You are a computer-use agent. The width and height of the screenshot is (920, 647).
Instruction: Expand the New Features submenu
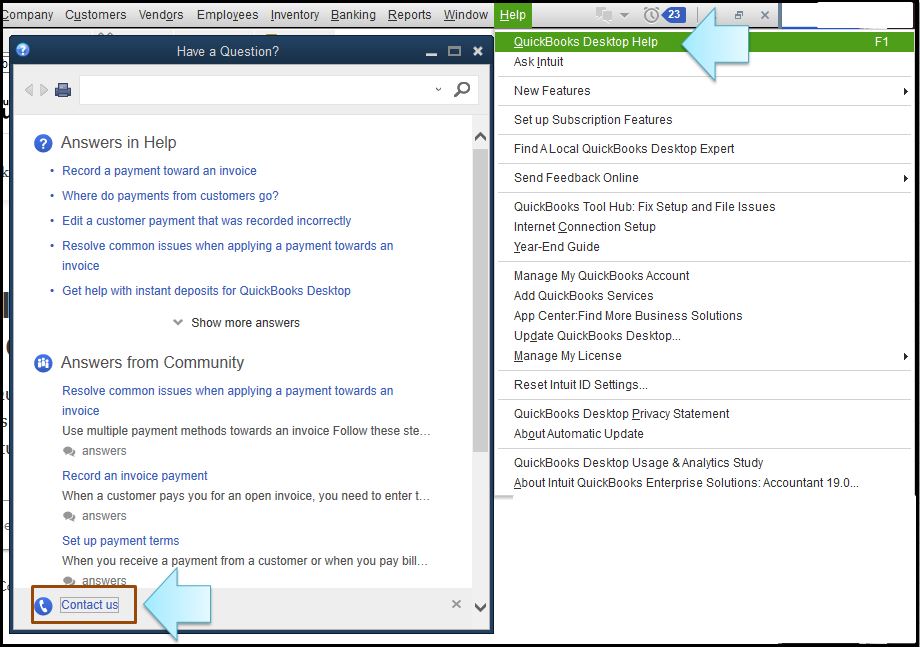coord(906,92)
